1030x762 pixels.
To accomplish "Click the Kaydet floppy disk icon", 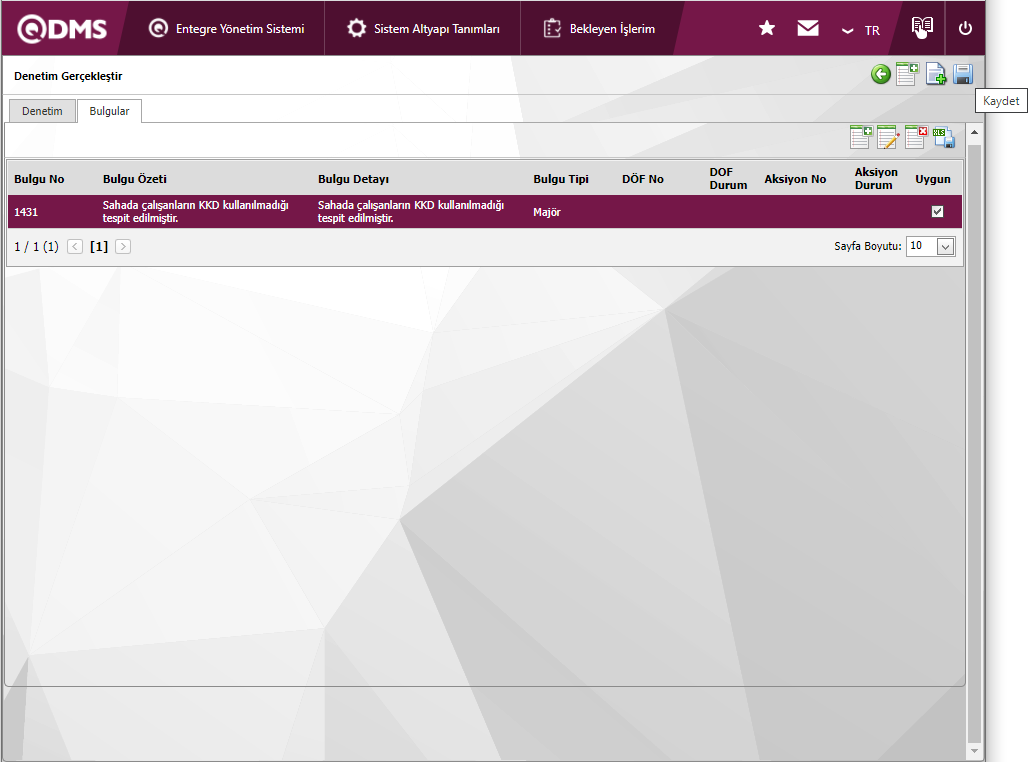I will pyautogui.click(x=963, y=74).
